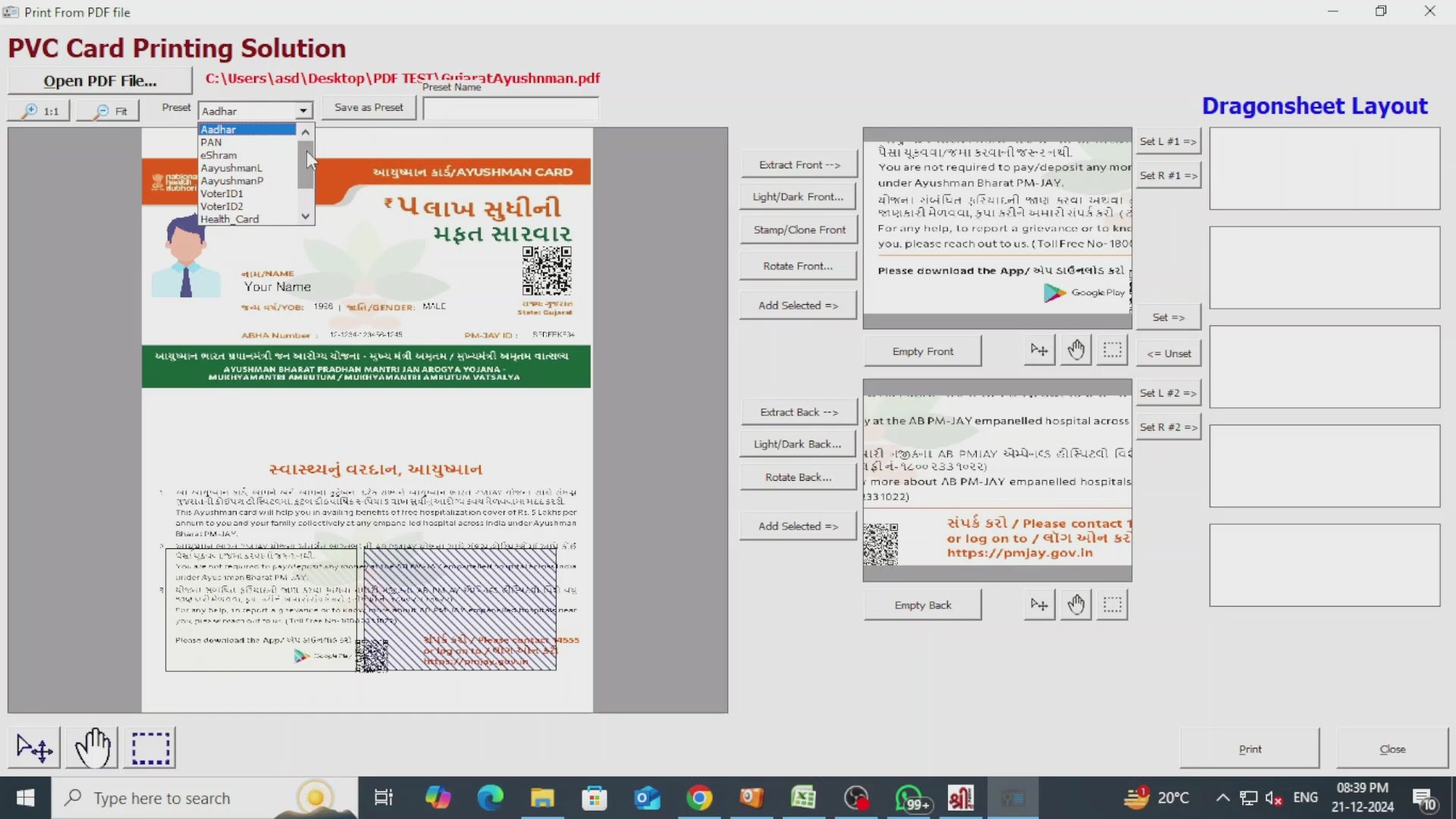Open Google Chrome from the taskbar
Screen dimensions: 1456x819
tap(699, 798)
